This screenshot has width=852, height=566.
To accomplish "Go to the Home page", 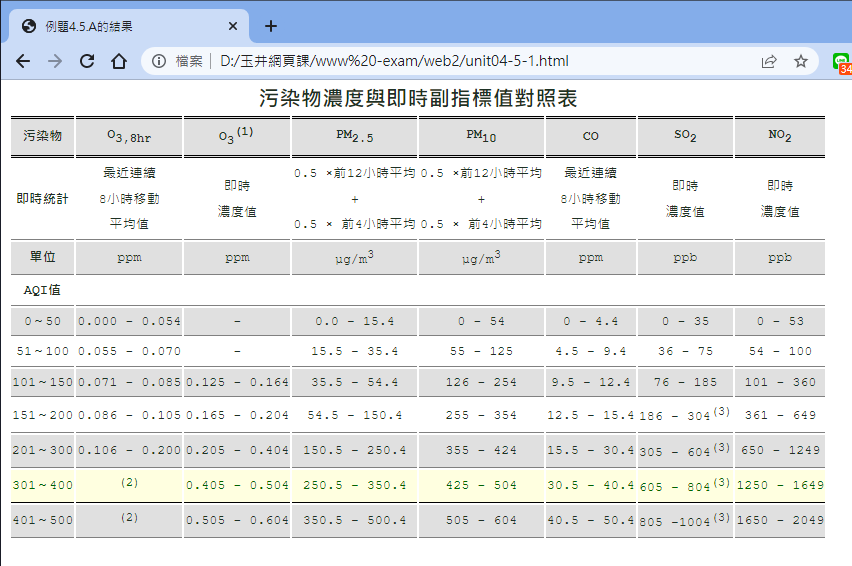I will [118, 61].
